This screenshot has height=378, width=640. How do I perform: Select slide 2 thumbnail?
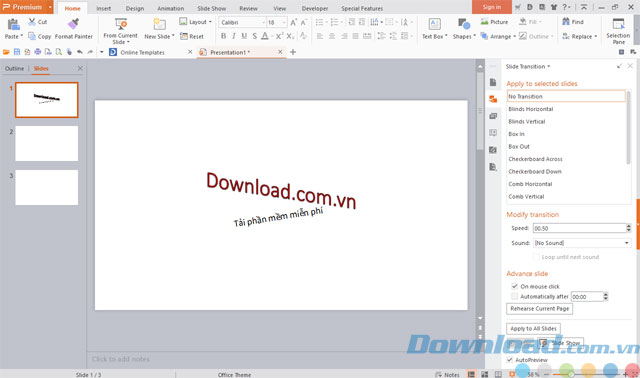(x=47, y=143)
